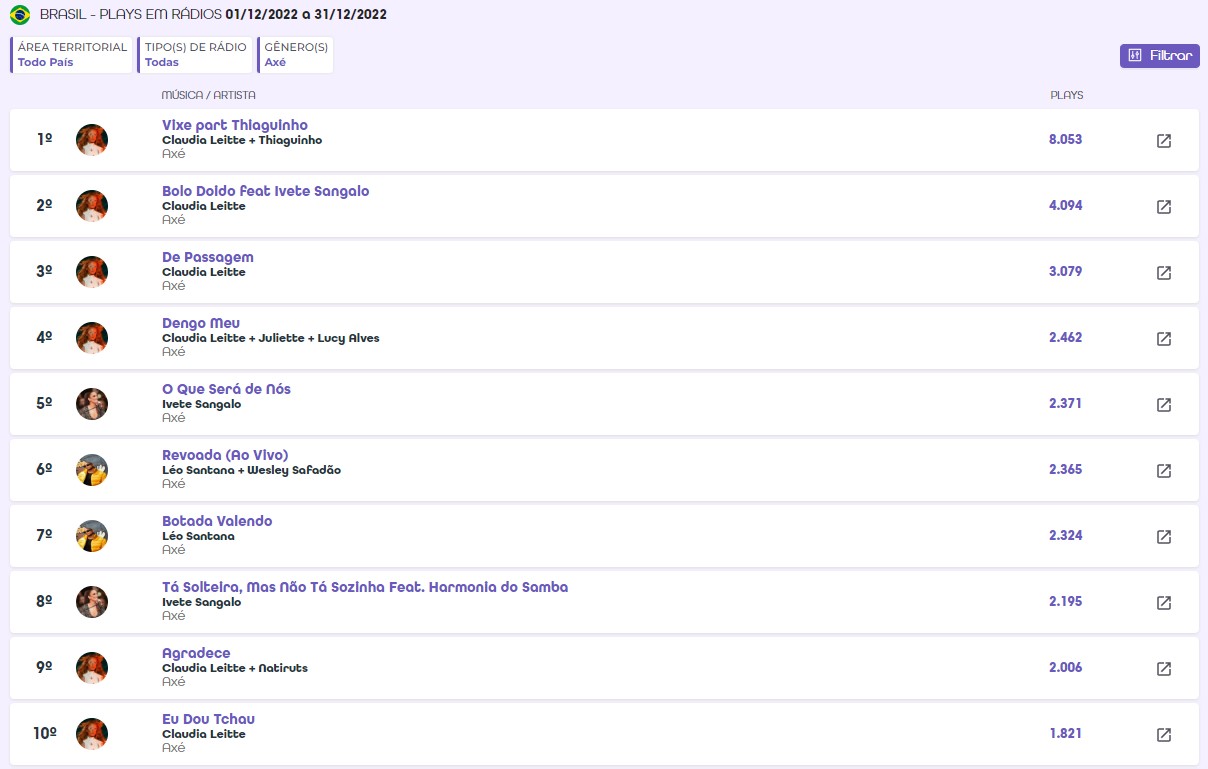The image size is (1208, 769).
Task: Open song Dengo Meu
Action: tap(201, 323)
